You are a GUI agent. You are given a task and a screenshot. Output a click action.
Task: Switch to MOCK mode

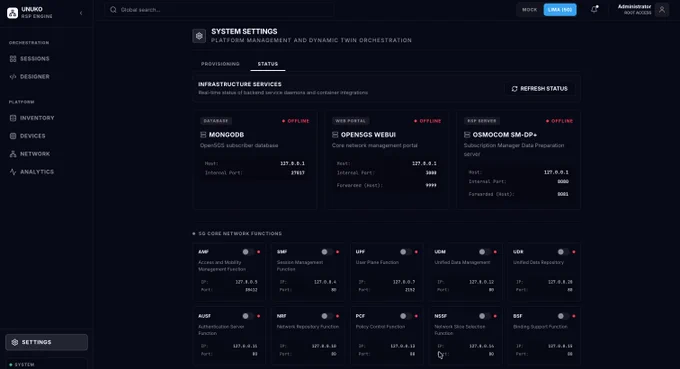point(530,10)
